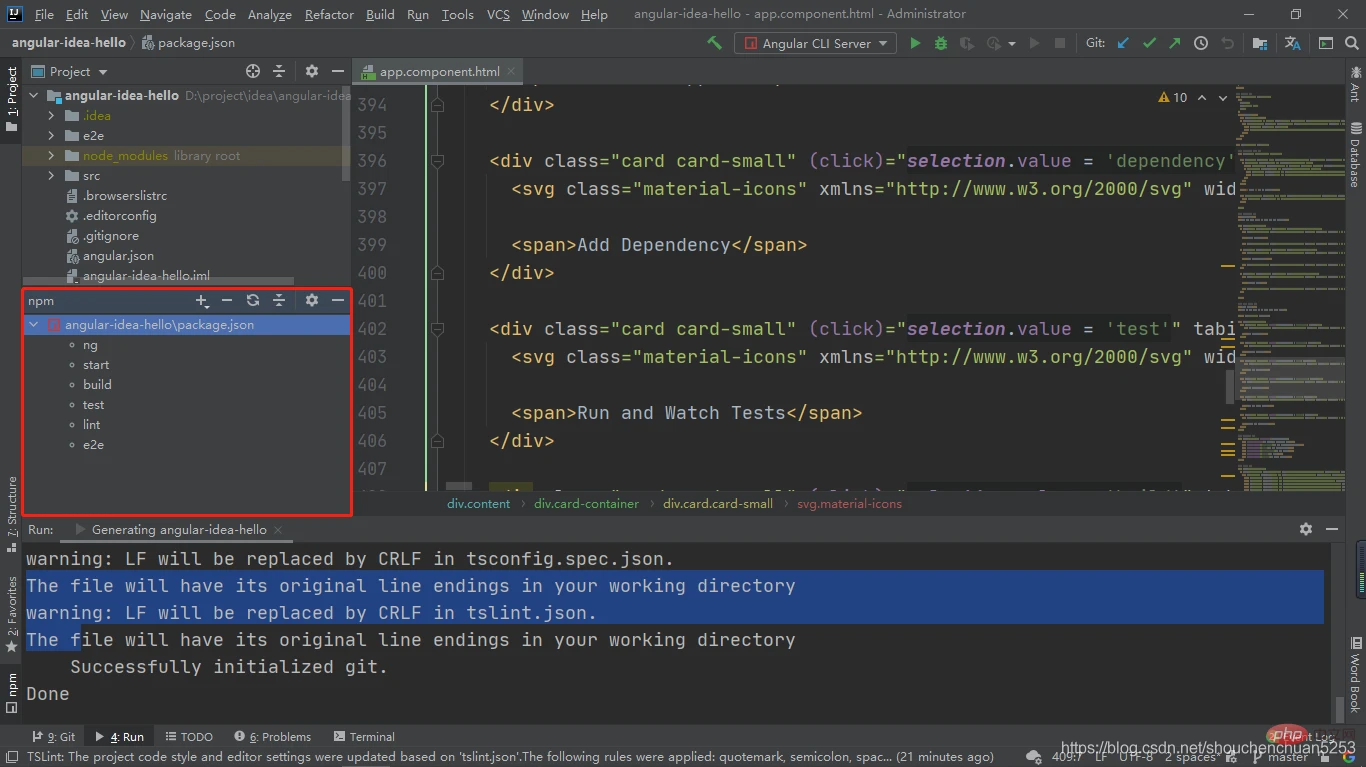Click div.card-container breadcrumb
Screen dimensions: 1366x767
click(x=586, y=504)
